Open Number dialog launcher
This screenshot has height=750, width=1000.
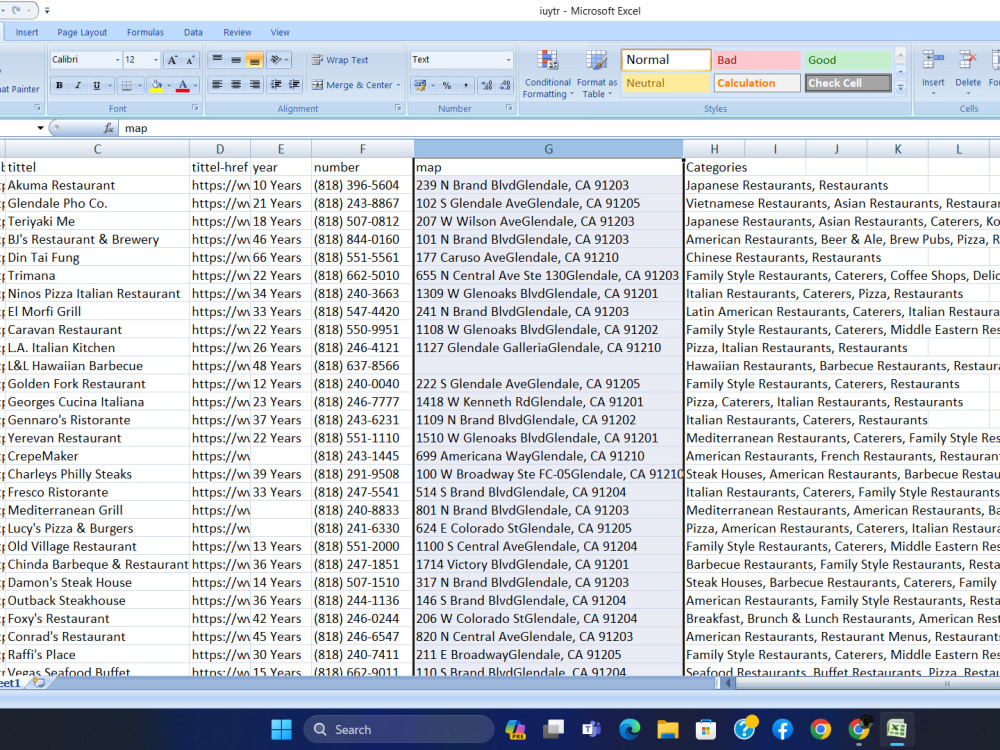pyautogui.click(x=509, y=108)
